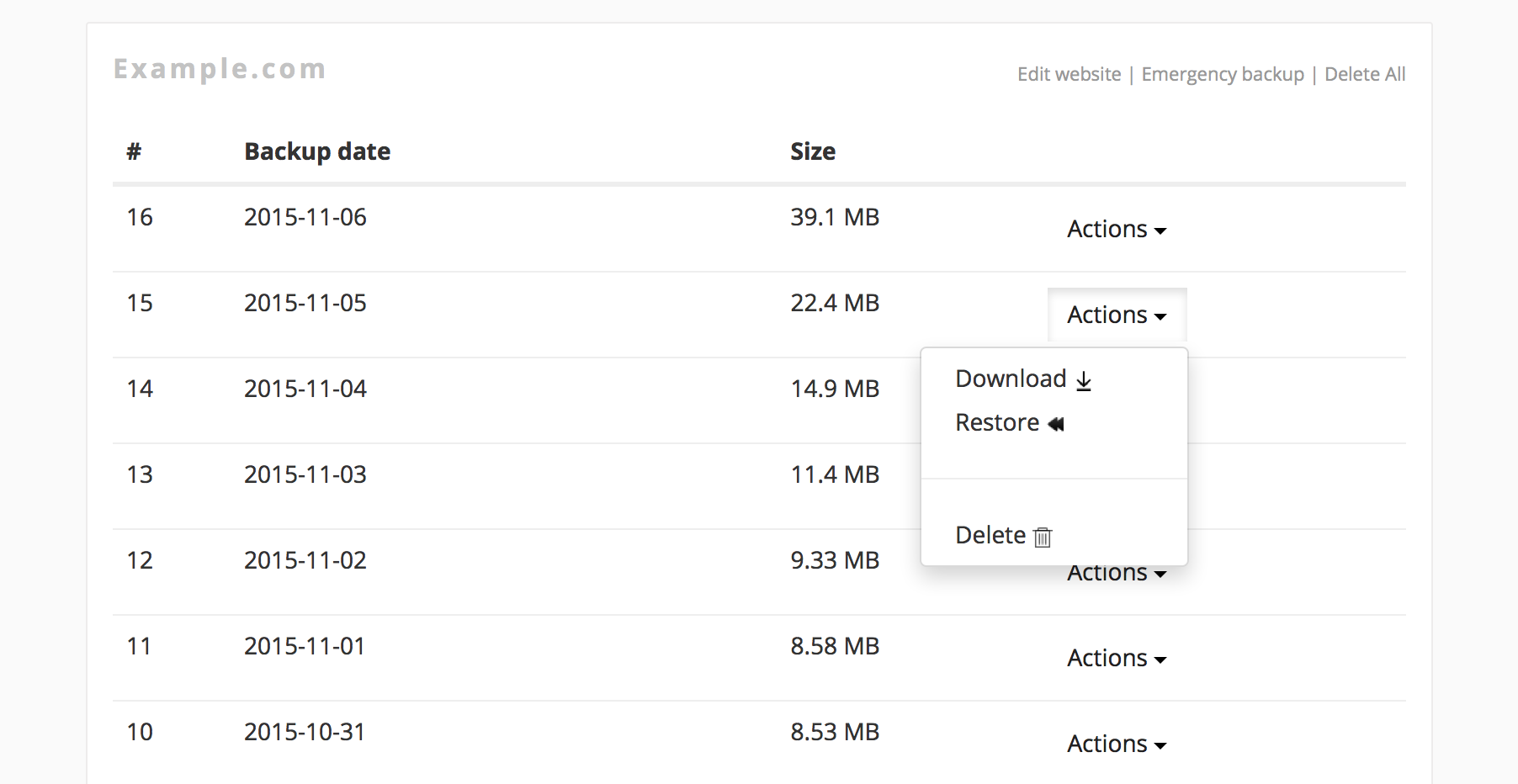
Task: Click the Size column header
Action: (x=812, y=151)
